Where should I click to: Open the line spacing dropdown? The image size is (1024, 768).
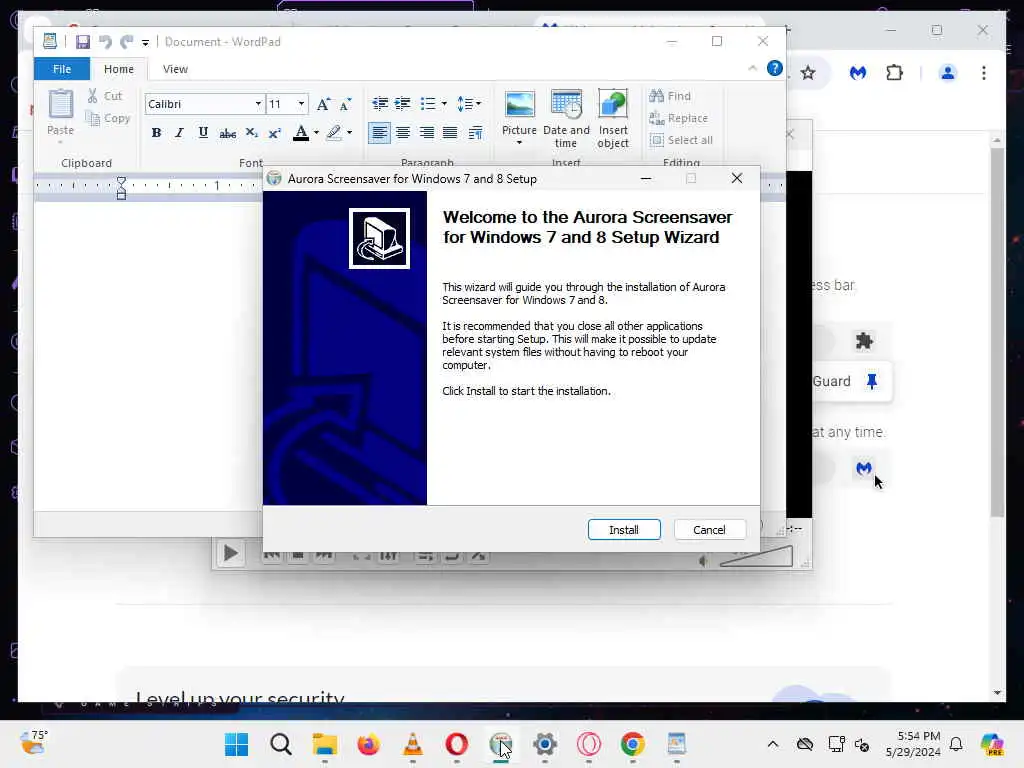(469, 104)
